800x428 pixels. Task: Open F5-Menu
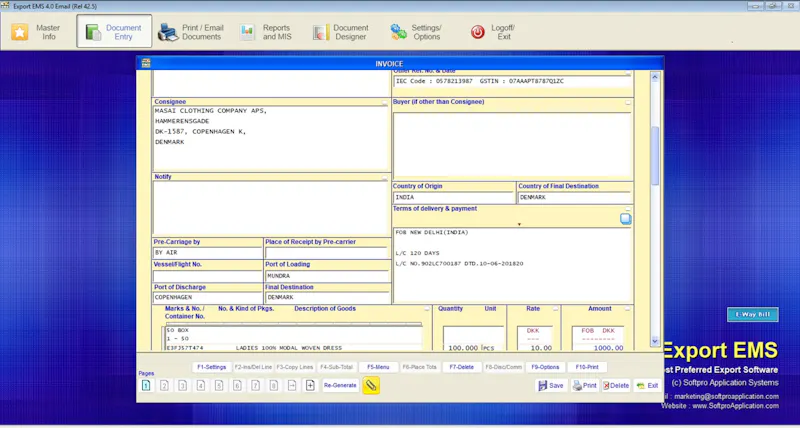pyautogui.click(x=378, y=367)
